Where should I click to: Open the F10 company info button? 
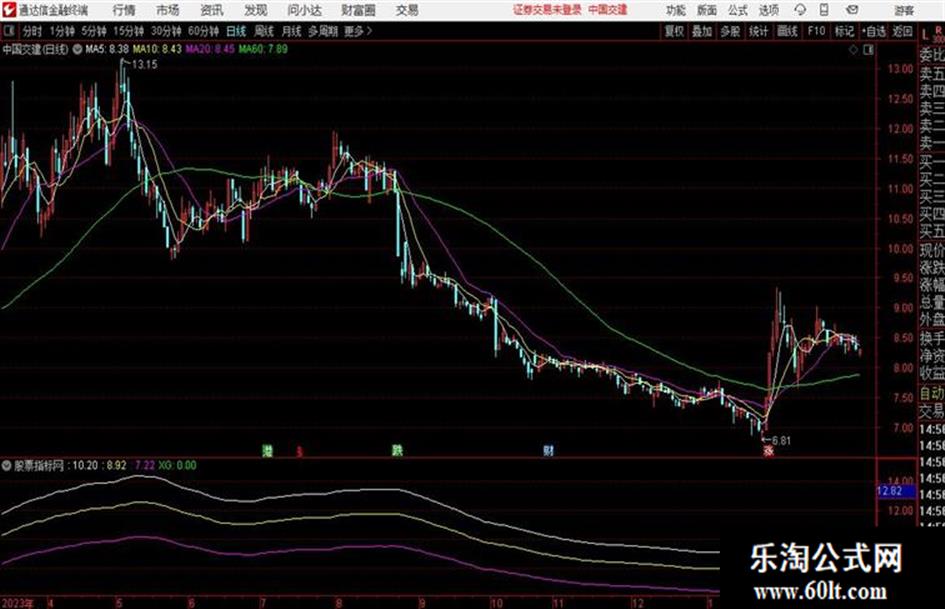(816, 31)
